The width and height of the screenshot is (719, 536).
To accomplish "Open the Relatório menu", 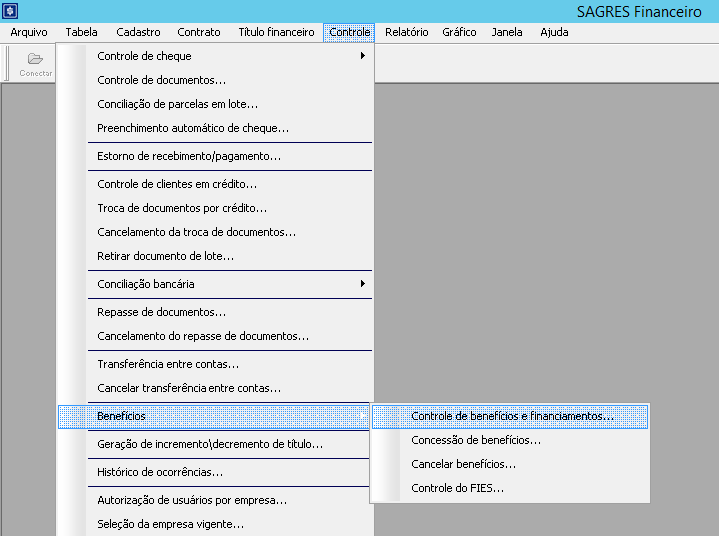I will click(408, 32).
